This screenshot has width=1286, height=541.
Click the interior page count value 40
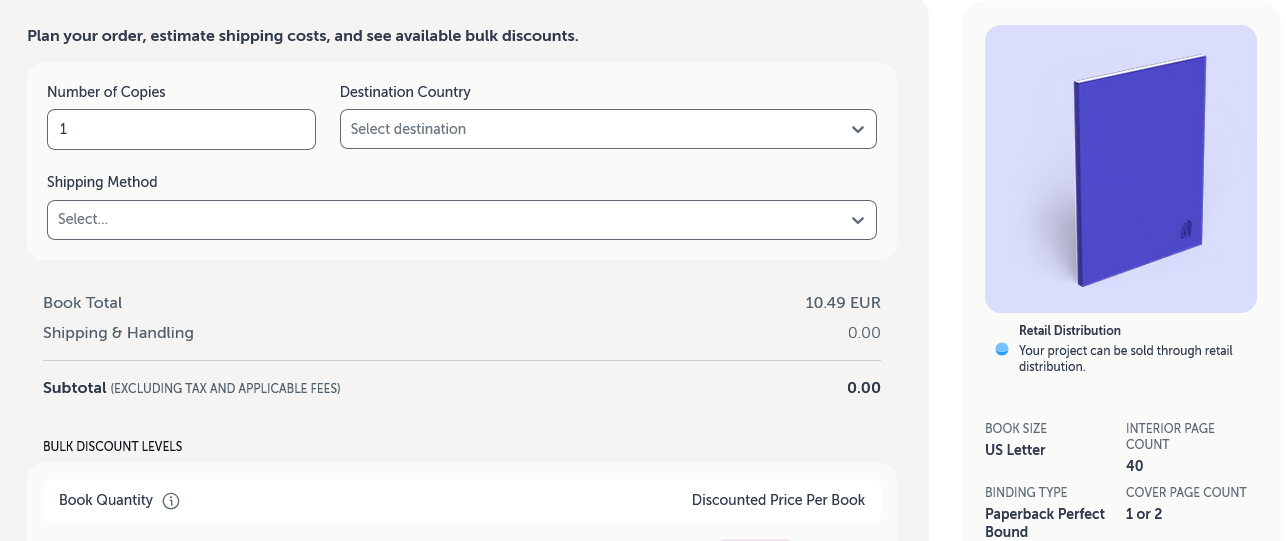pyautogui.click(x=1134, y=466)
